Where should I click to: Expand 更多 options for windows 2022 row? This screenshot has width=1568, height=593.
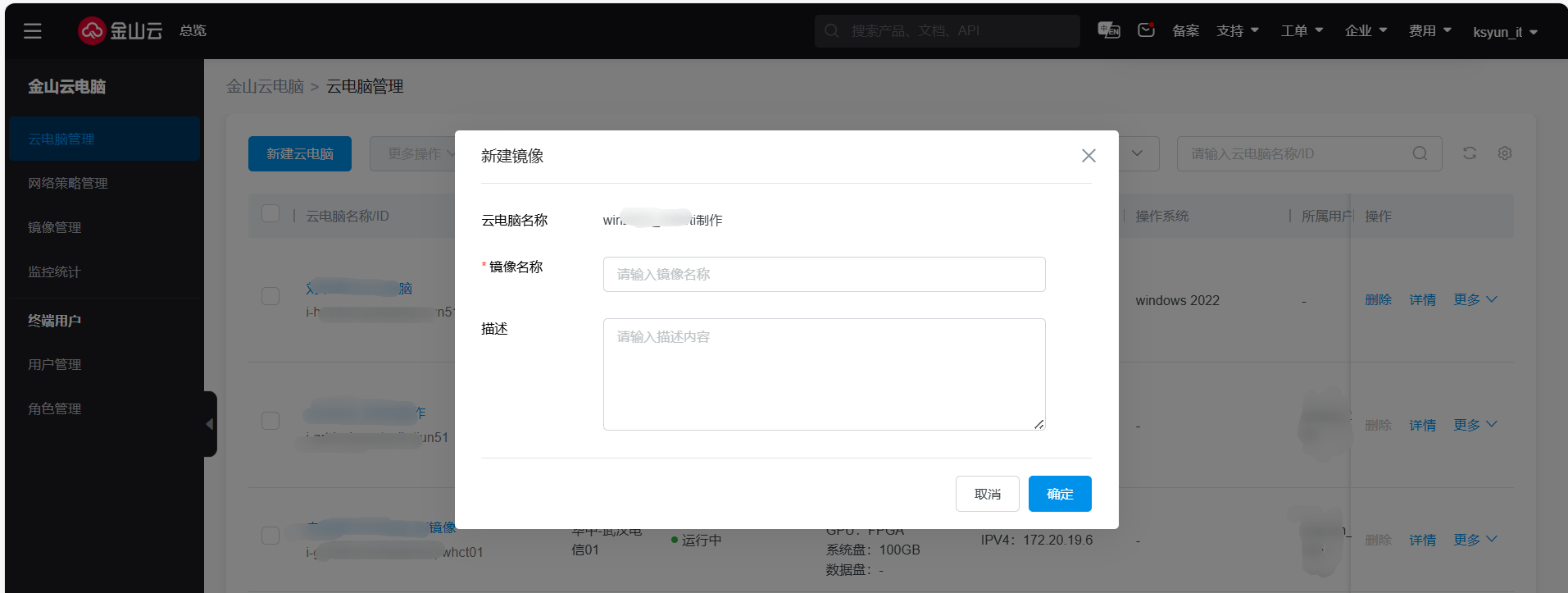(x=1475, y=300)
